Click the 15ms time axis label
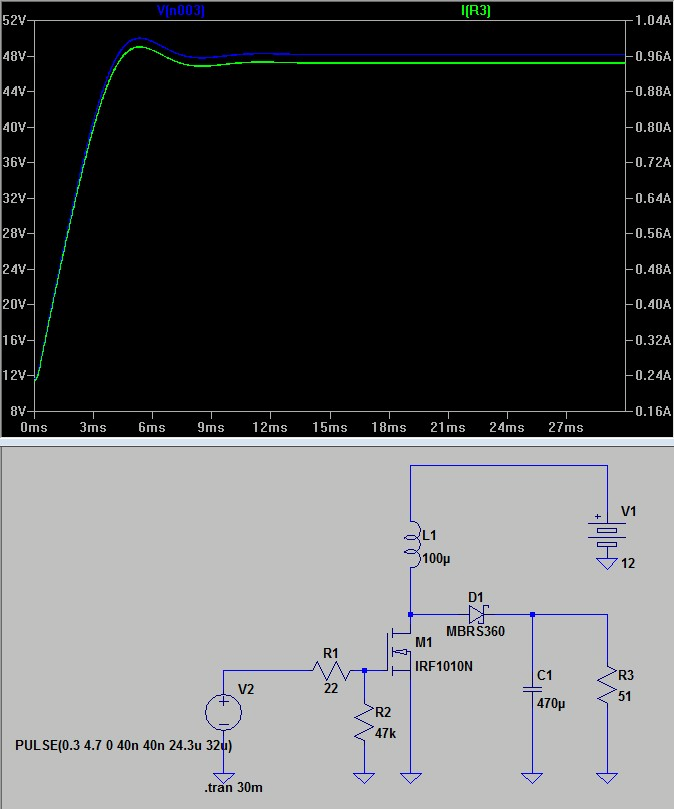This screenshot has height=809, width=674. pyautogui.click(x=329, y=427)
